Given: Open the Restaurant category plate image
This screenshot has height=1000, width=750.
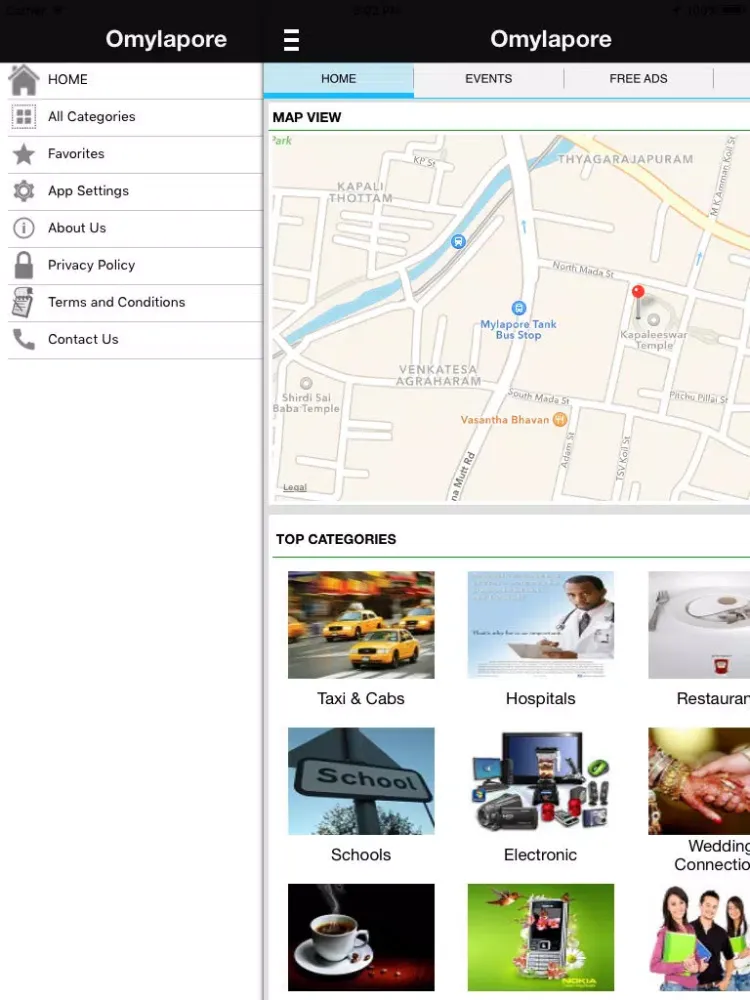Looking at the screenshot, I should tap(699, 624).
